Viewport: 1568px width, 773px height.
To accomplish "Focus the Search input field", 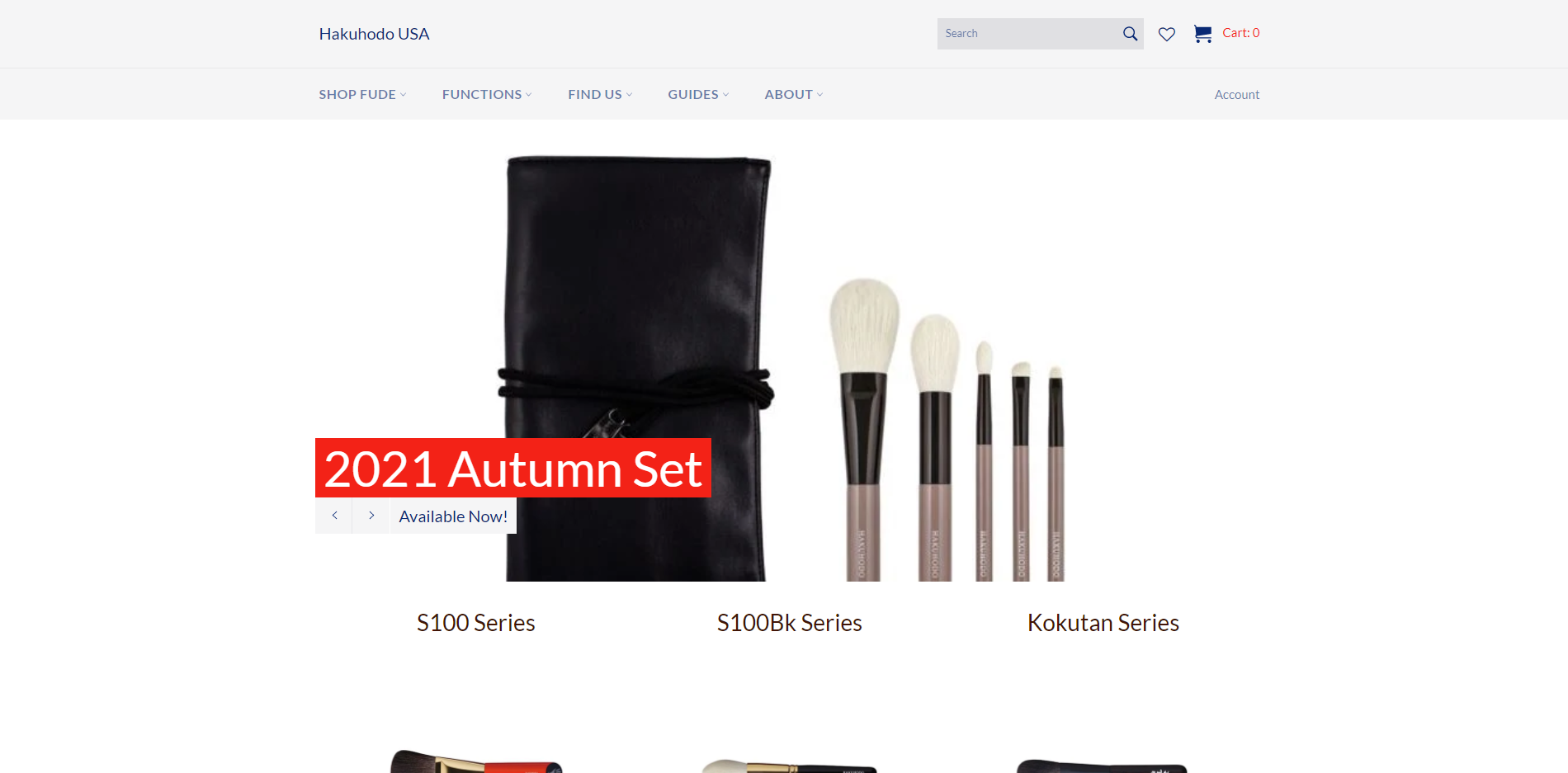I will click(1028, 34).
